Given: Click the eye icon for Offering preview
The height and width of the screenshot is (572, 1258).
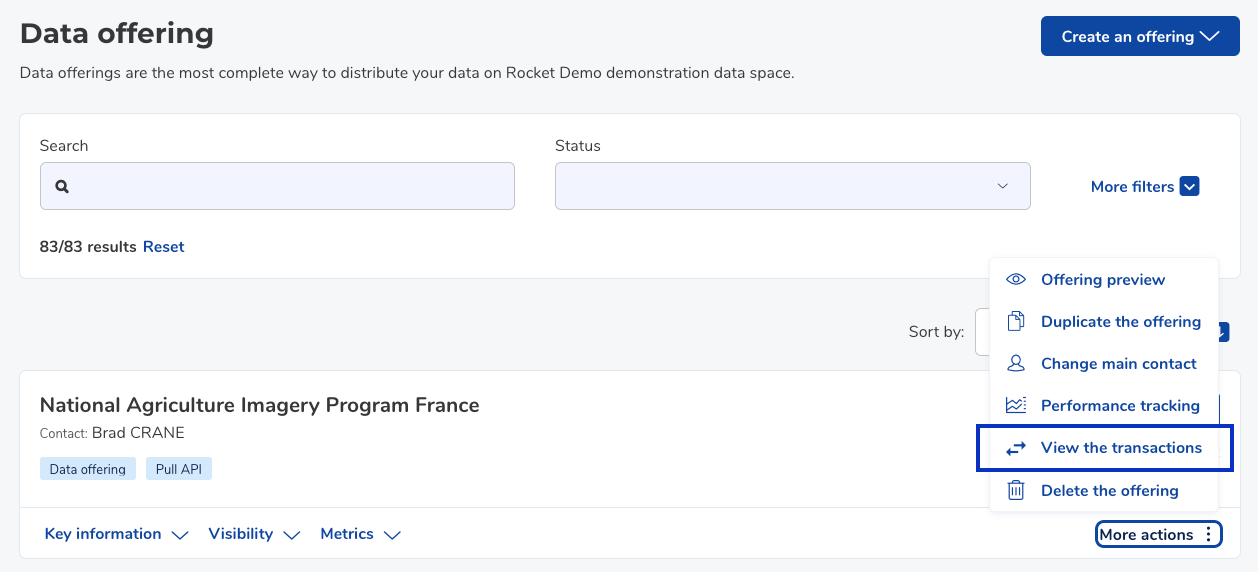Looking at the screenshot, I should click(1016, 279).
